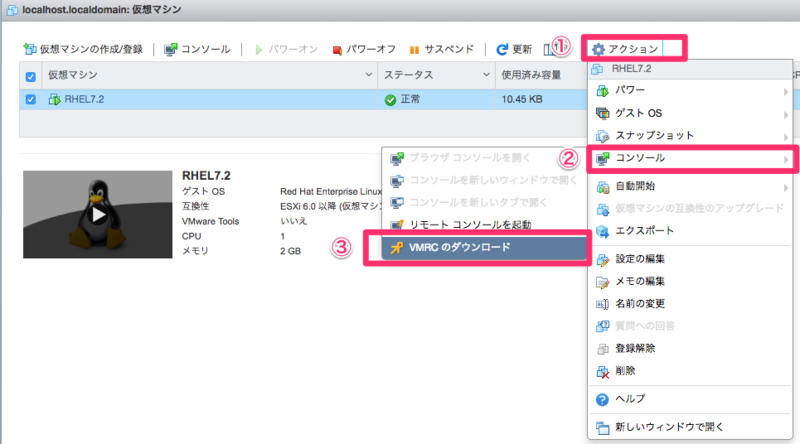
Task: Open the ステータス column dropdown arrow
Action: coord(486,75)
